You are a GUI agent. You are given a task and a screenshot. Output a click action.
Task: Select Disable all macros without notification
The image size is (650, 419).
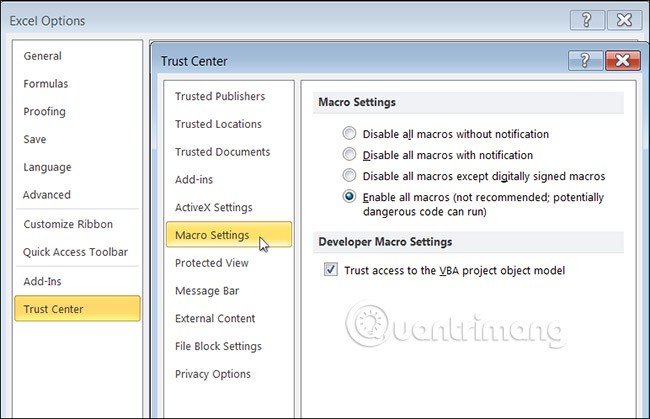pyautogui.click(x=349, y=134)
